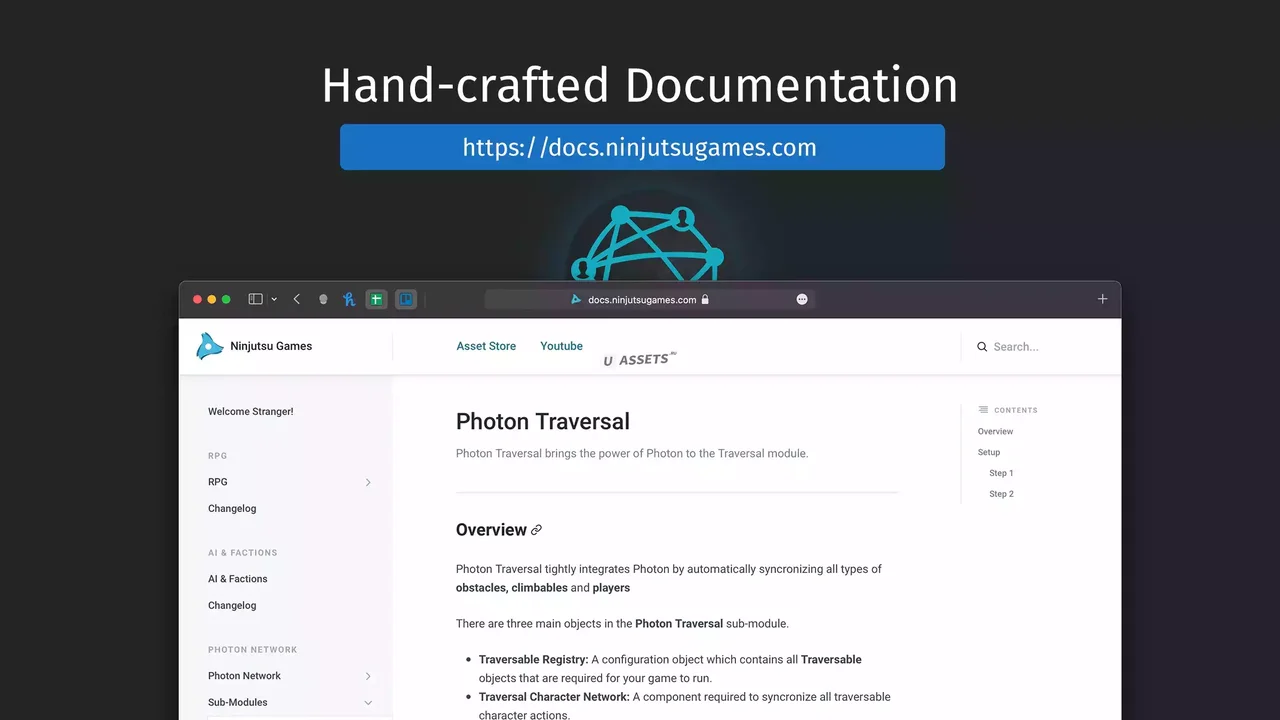Open the Photon Network sidebar page

pos(244,676)
